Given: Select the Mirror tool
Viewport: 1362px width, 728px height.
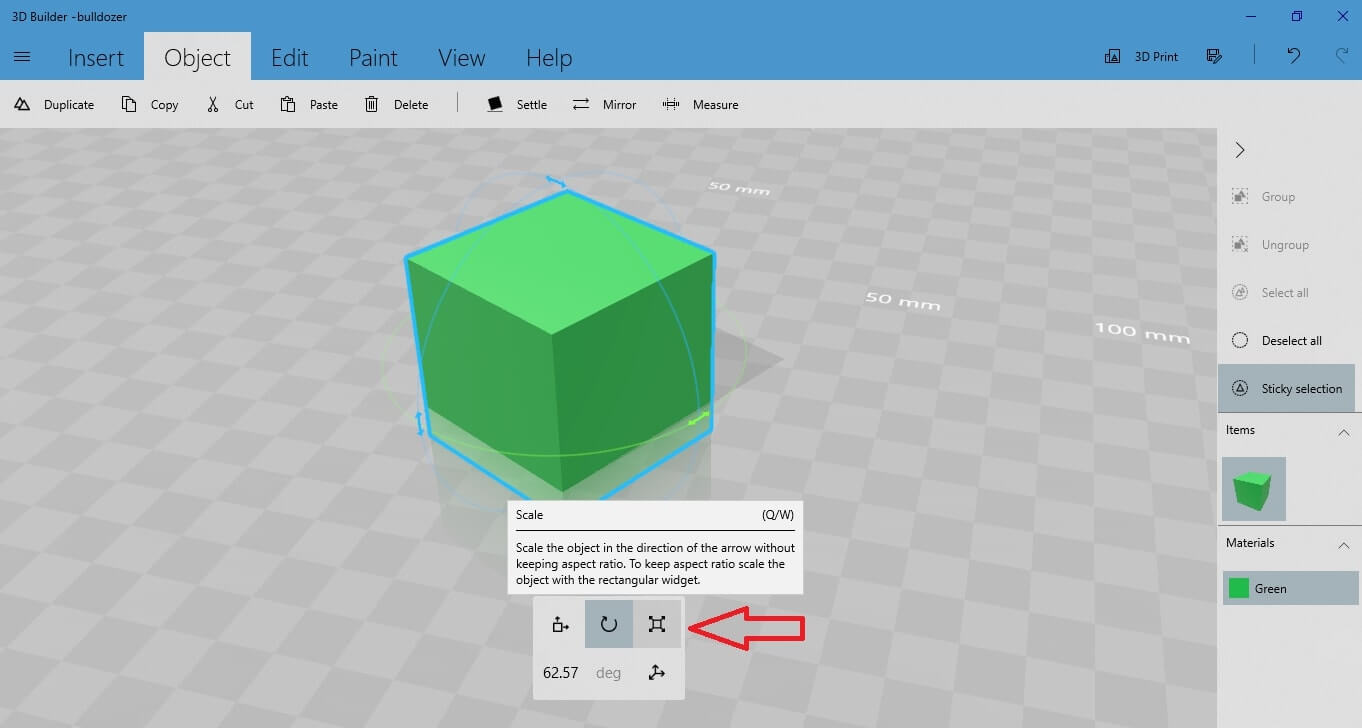Looking at the screenshot, I should (x=581, y=105).
